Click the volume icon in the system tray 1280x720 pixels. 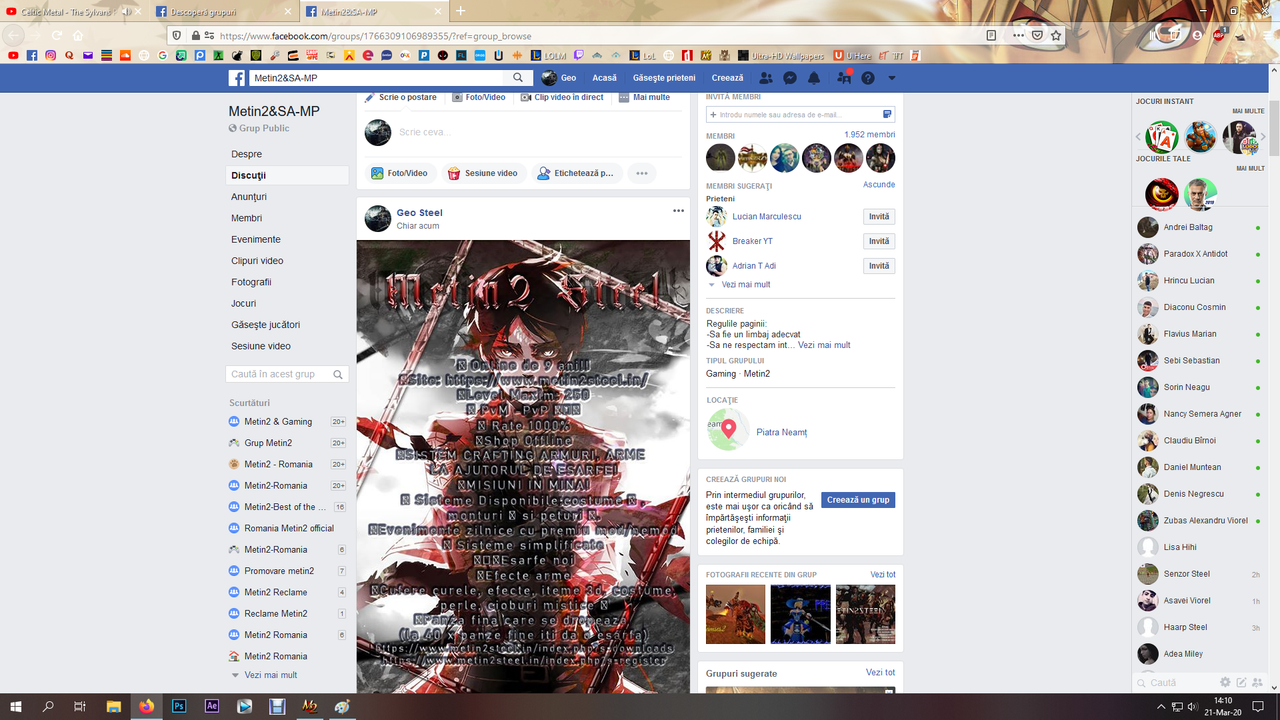[1193, 706]
